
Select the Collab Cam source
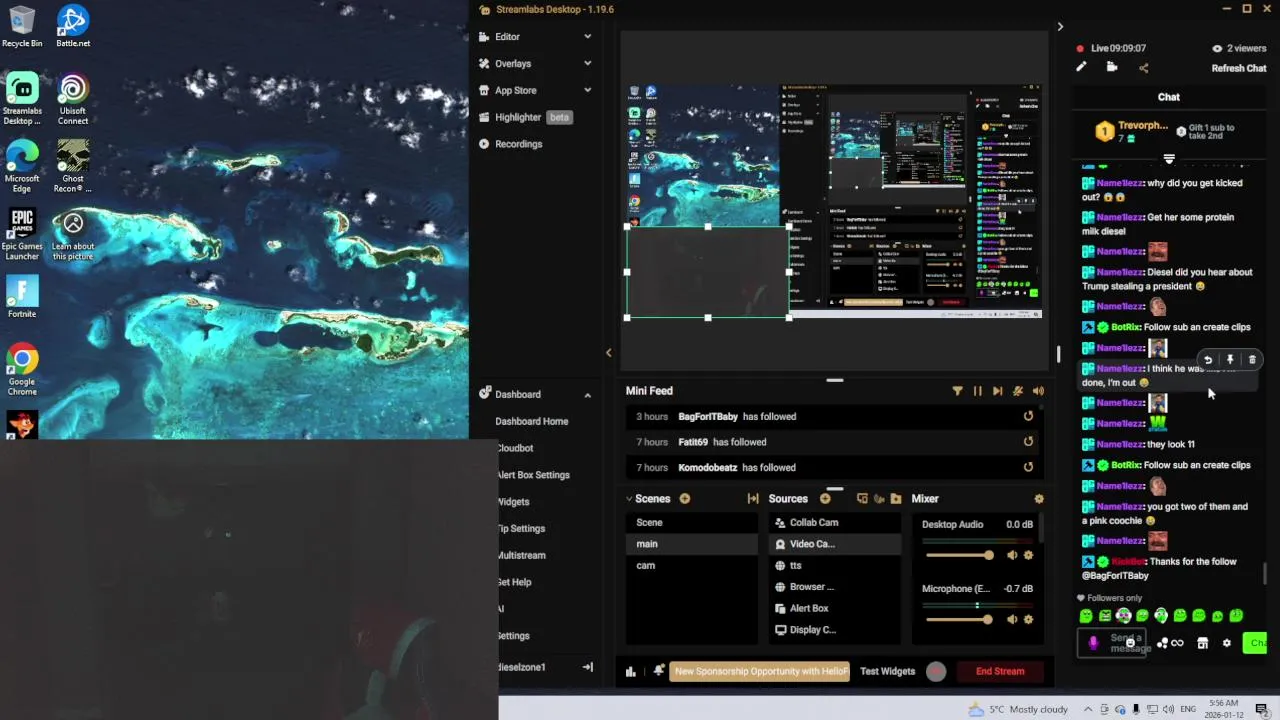(835, 522)
